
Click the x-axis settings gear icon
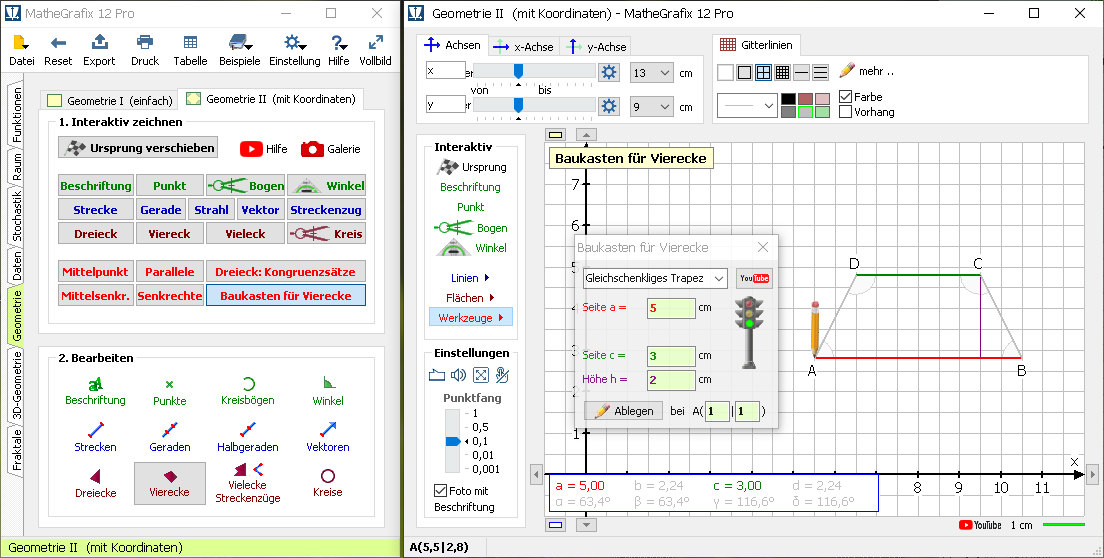click(x=608, y=72)
